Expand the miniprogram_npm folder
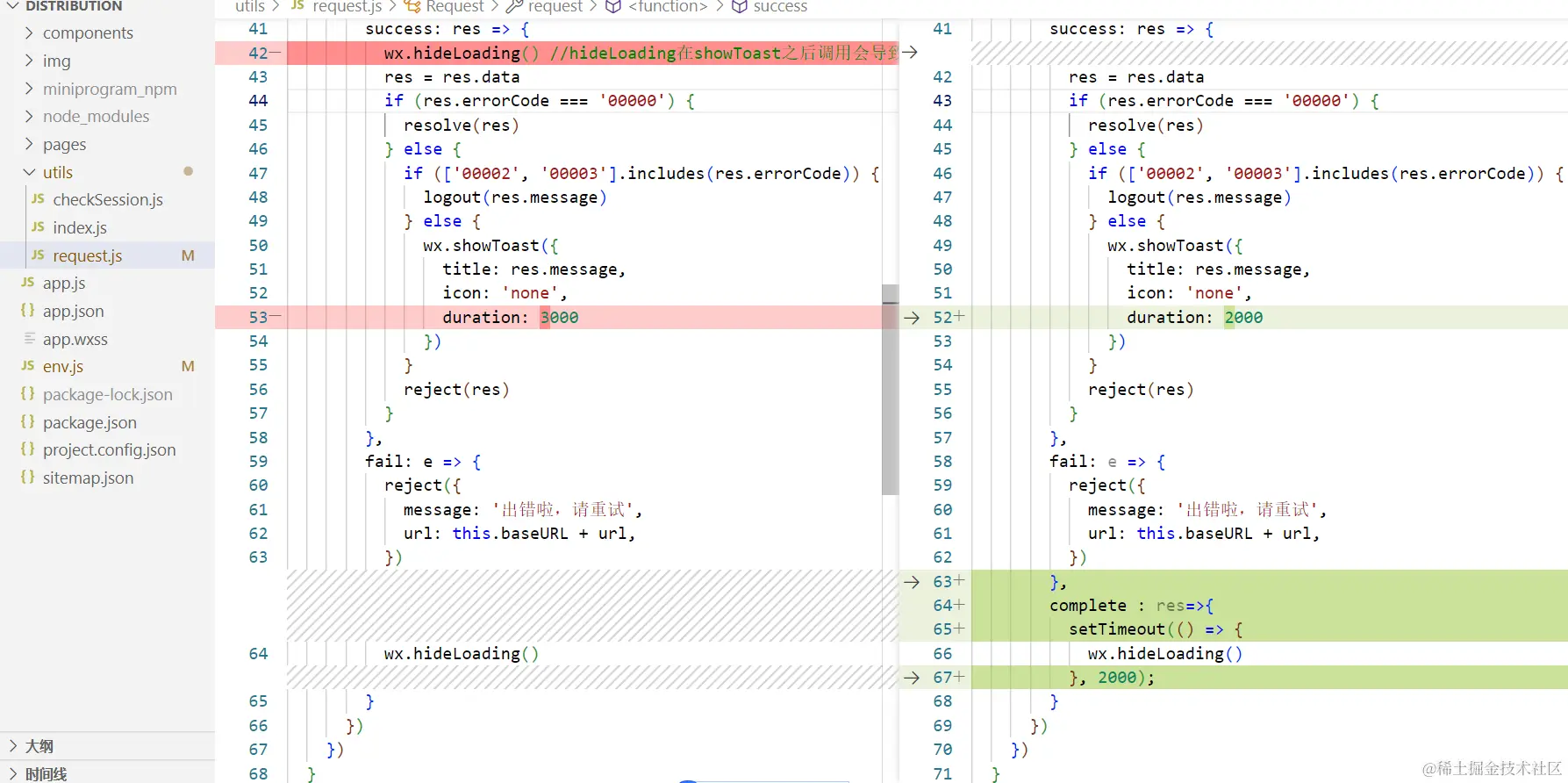Image resolution: width=1568 pixels, height=783 pixels. (29, 89)
